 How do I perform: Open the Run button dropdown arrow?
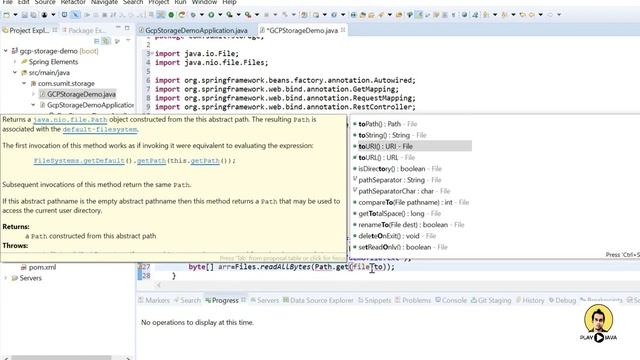pos(220,15)
